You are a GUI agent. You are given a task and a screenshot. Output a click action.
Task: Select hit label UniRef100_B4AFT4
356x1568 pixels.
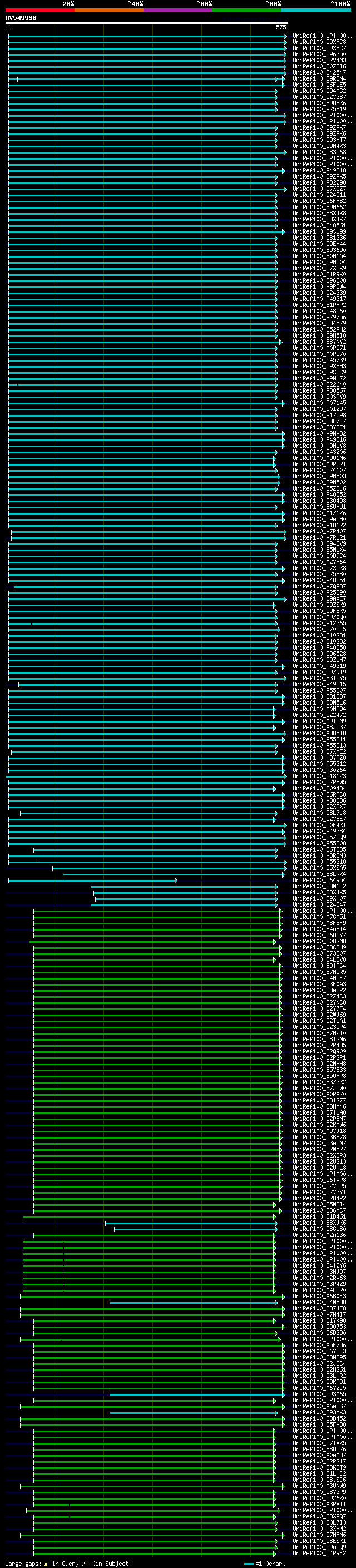pos(319,929)
